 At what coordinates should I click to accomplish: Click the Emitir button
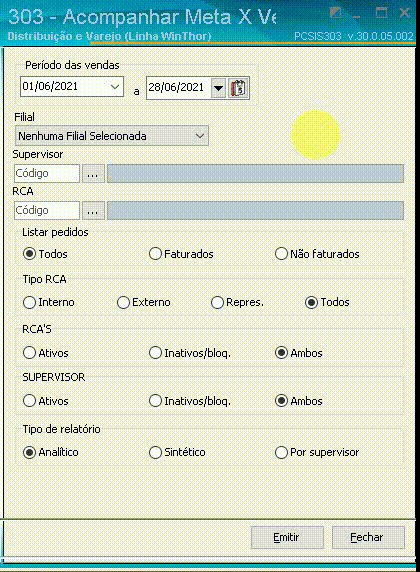[x=287, y=537]
